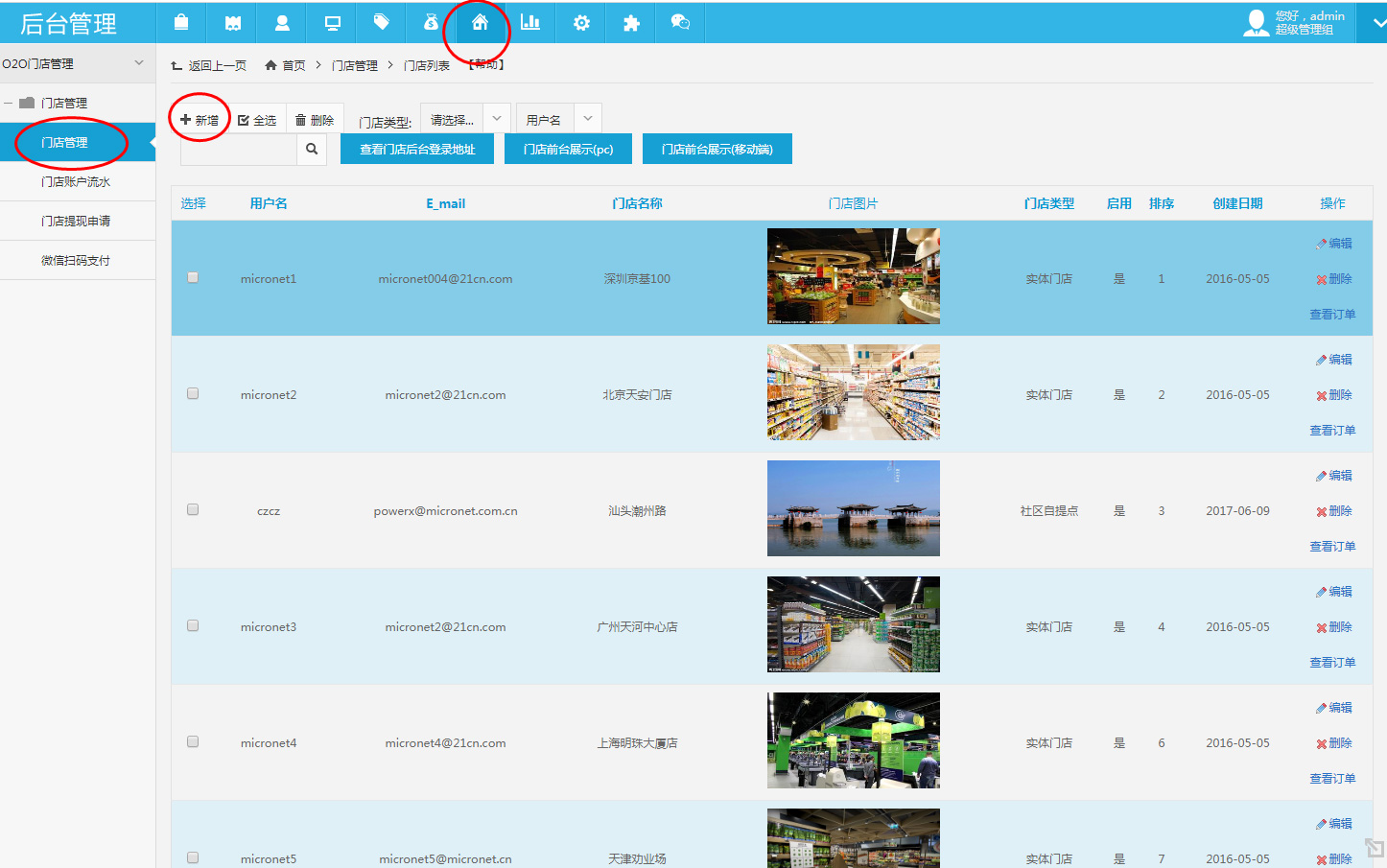Delete the czcz store row

(x=1334, y=511)
